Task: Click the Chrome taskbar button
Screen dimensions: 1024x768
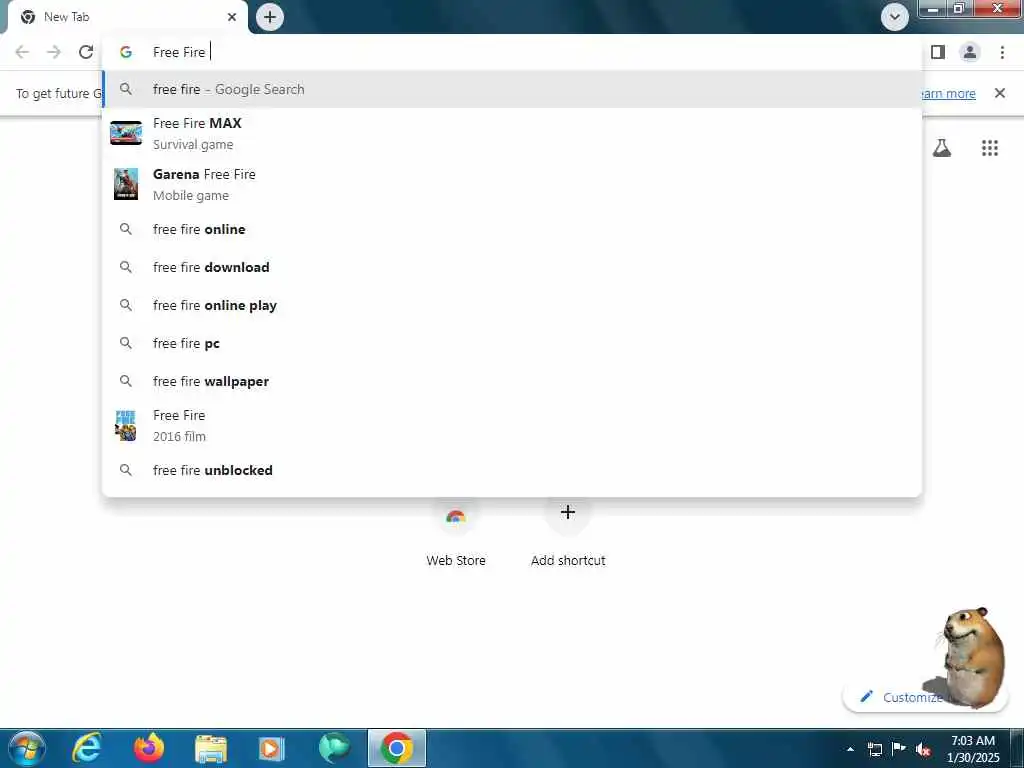Action: pos(396,748)
